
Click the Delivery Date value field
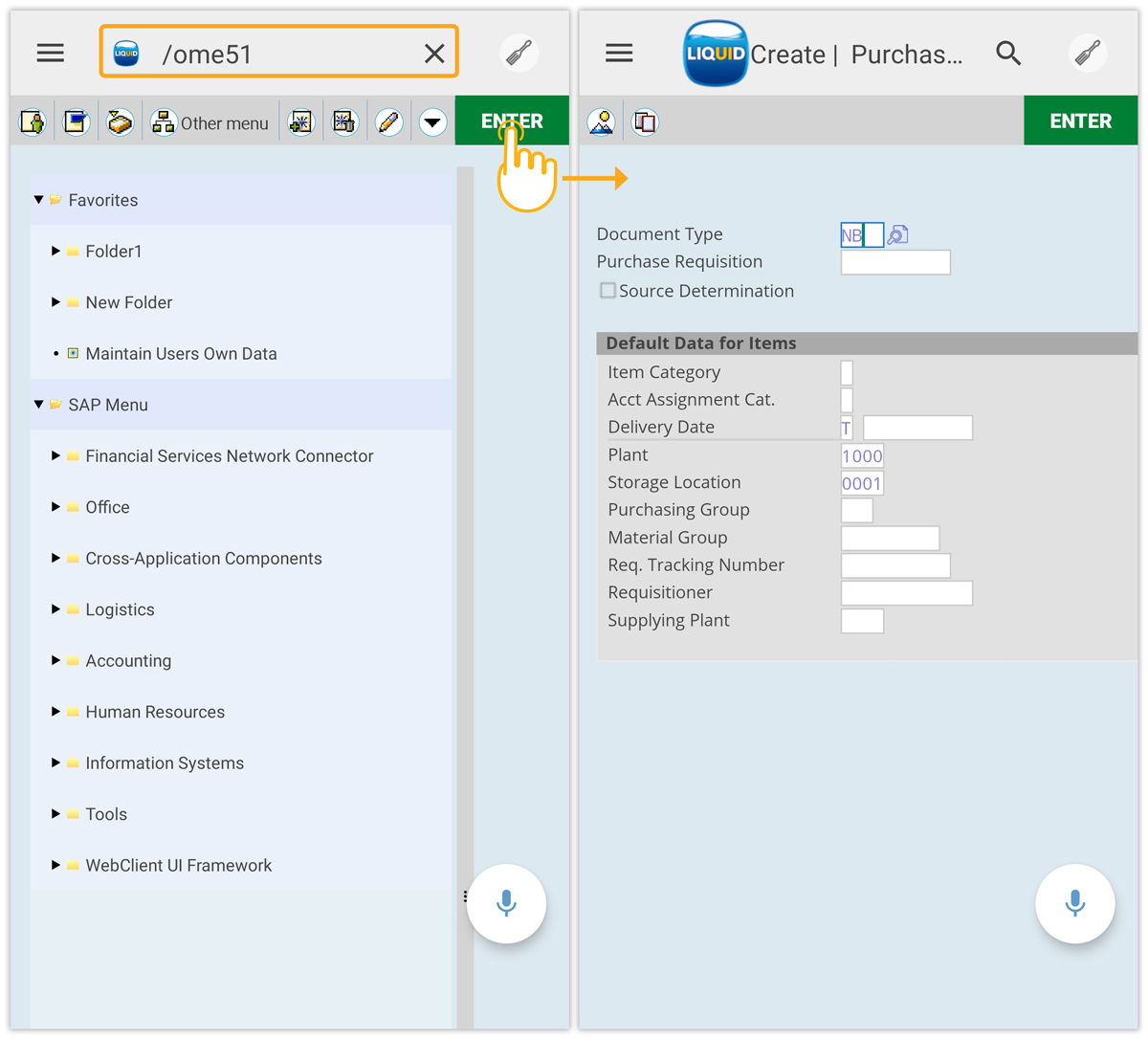coord(918,428)
